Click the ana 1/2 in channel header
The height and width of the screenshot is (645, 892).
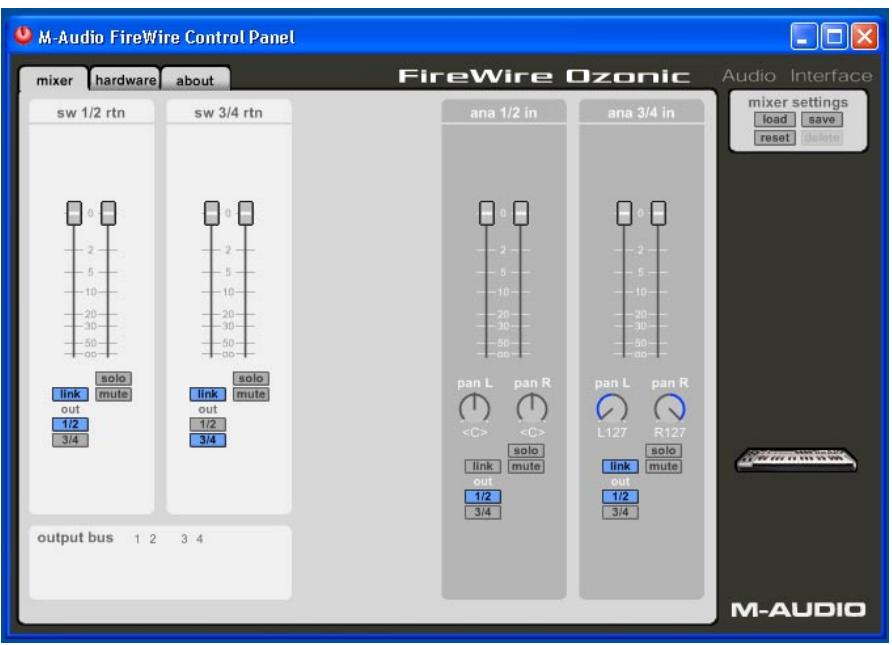pos(503,112)
